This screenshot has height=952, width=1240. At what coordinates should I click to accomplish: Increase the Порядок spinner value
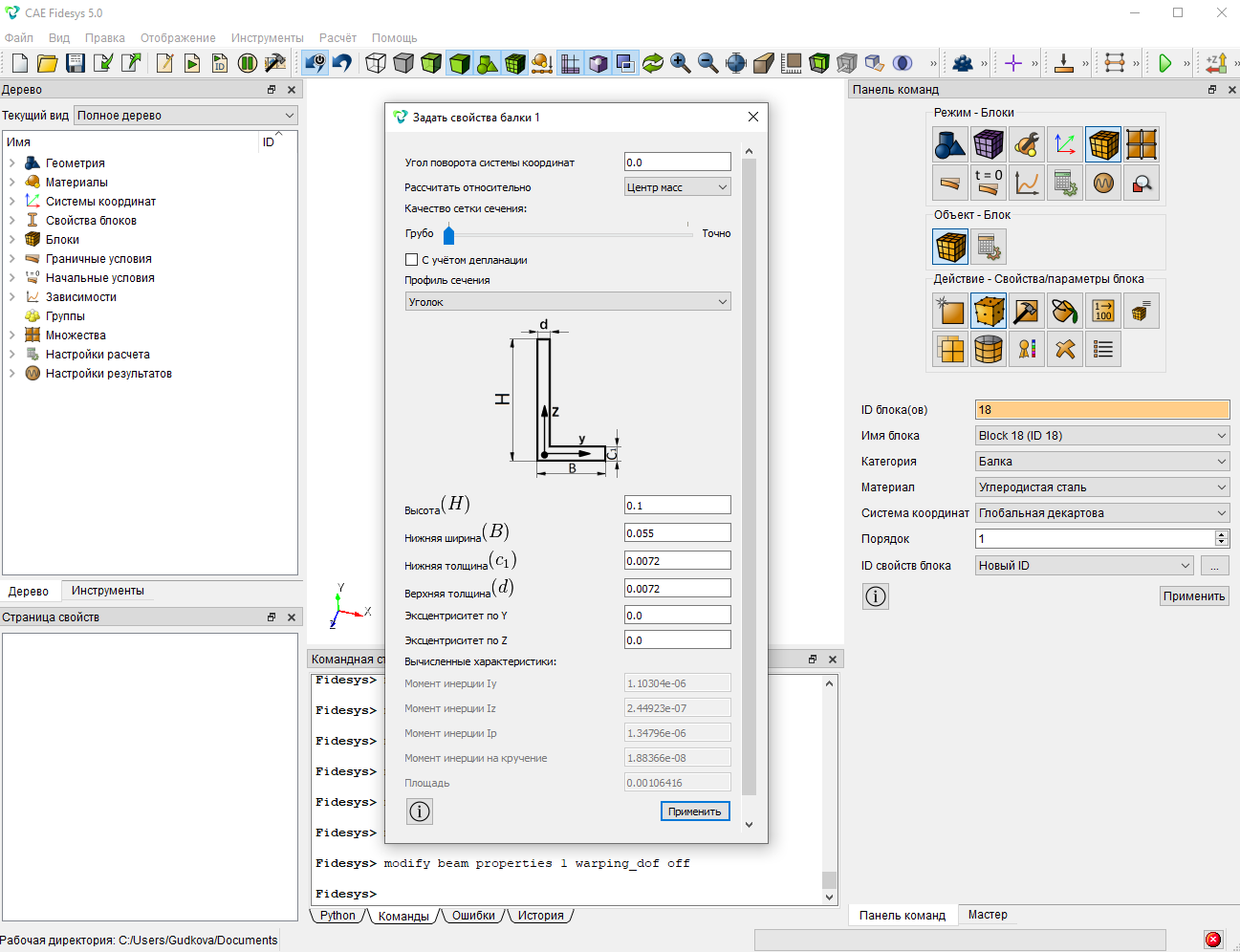click(x=1221, y=535)
